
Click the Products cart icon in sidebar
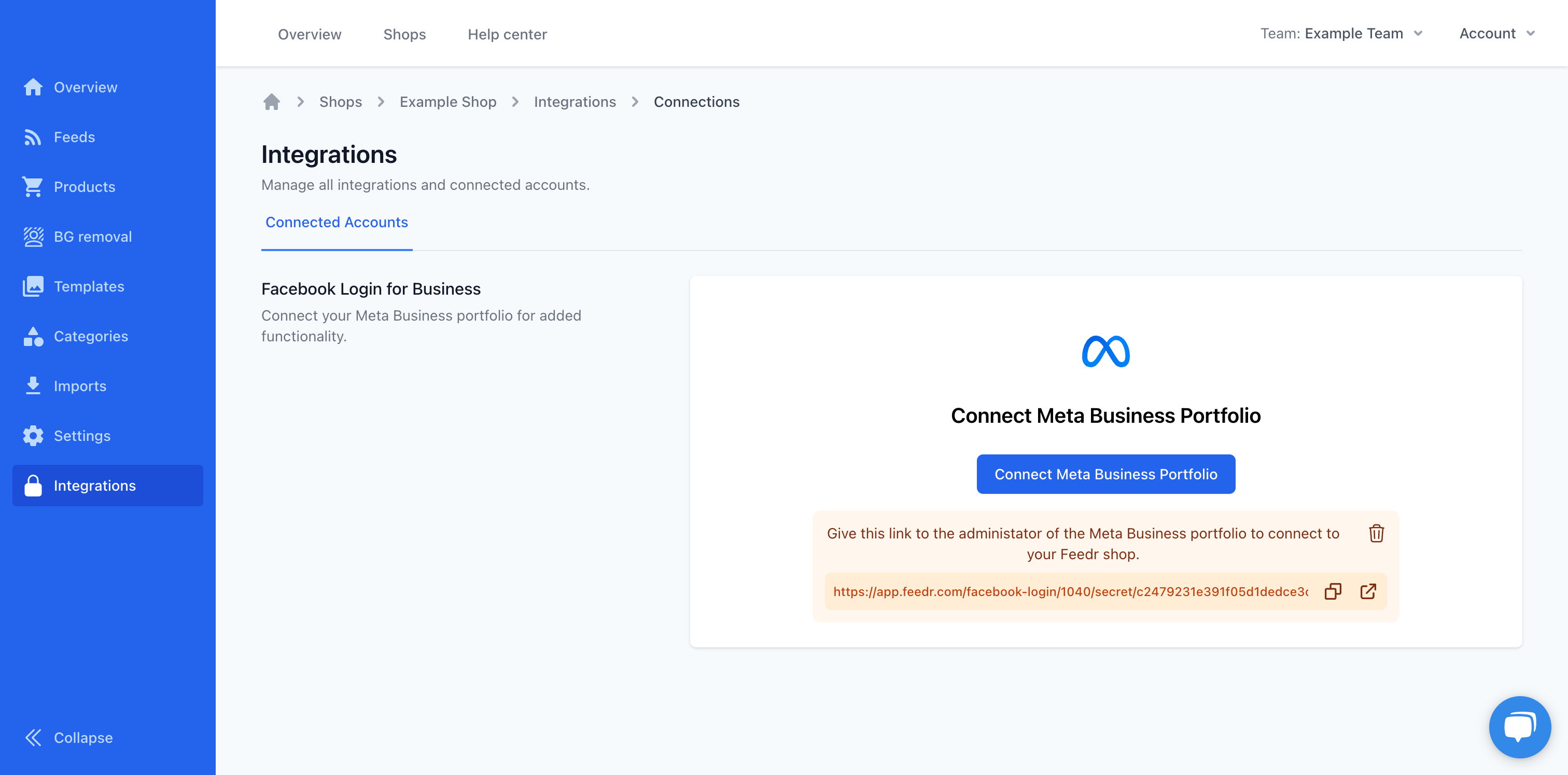[33, 187]
